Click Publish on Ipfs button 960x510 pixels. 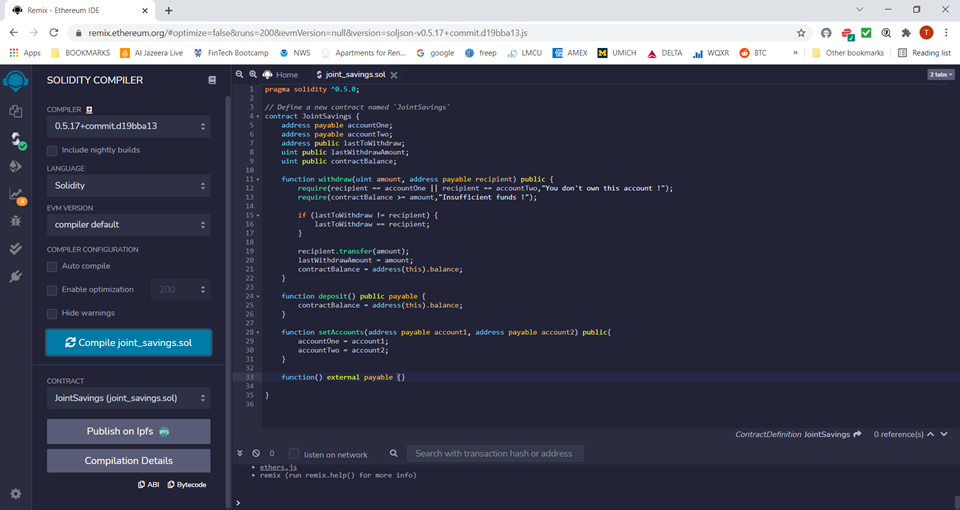click(129, 432)
